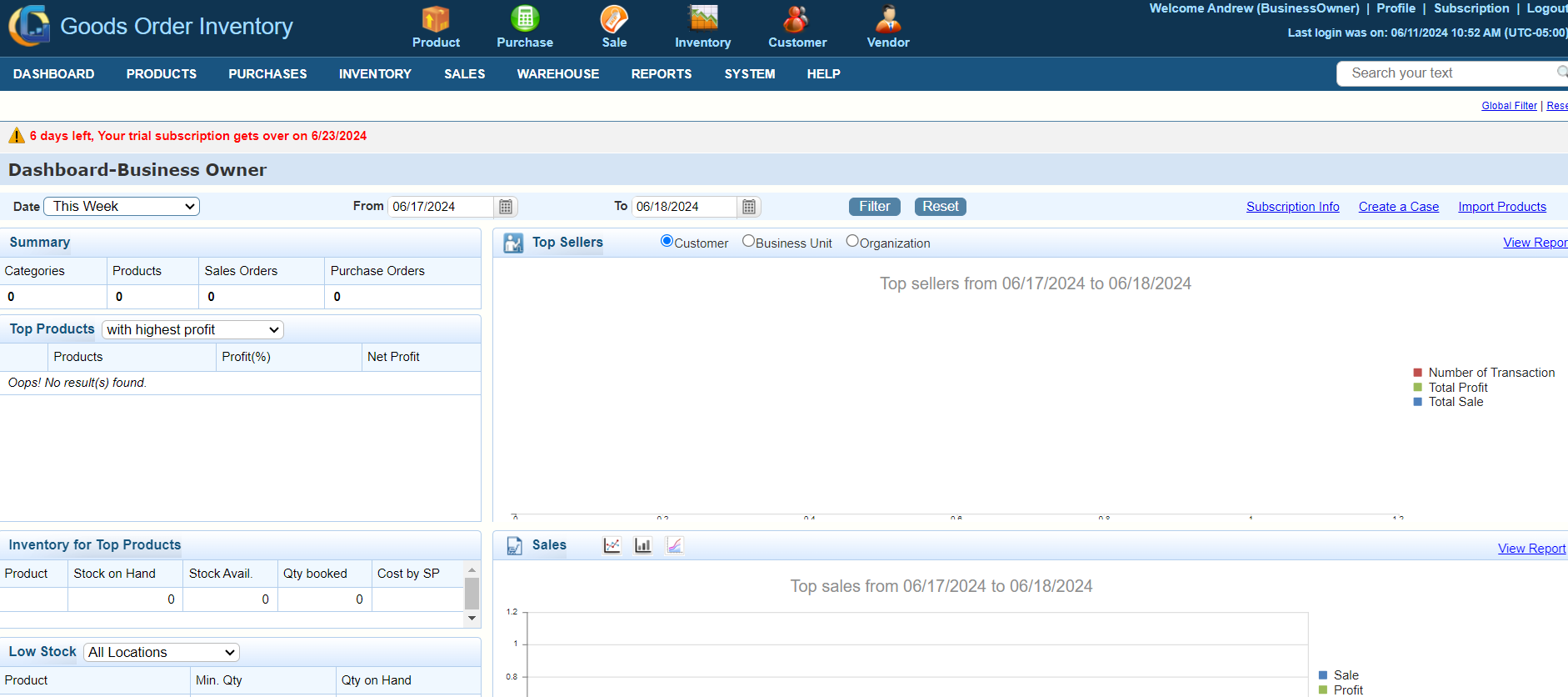
Task: Click the Reset button
Action: coord(941,207)
